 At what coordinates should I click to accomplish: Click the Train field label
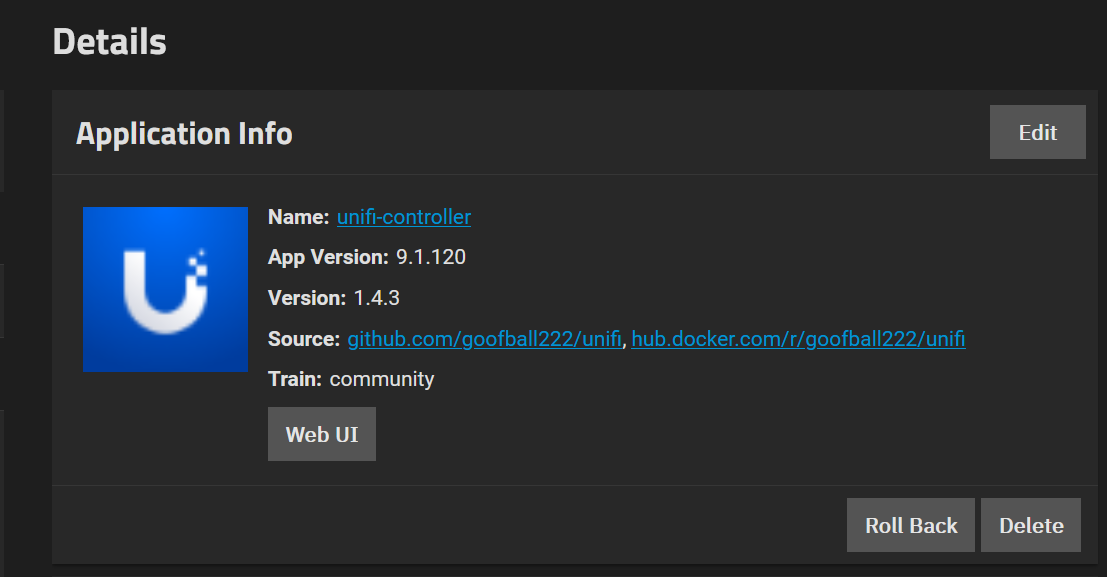coord(295,379)
